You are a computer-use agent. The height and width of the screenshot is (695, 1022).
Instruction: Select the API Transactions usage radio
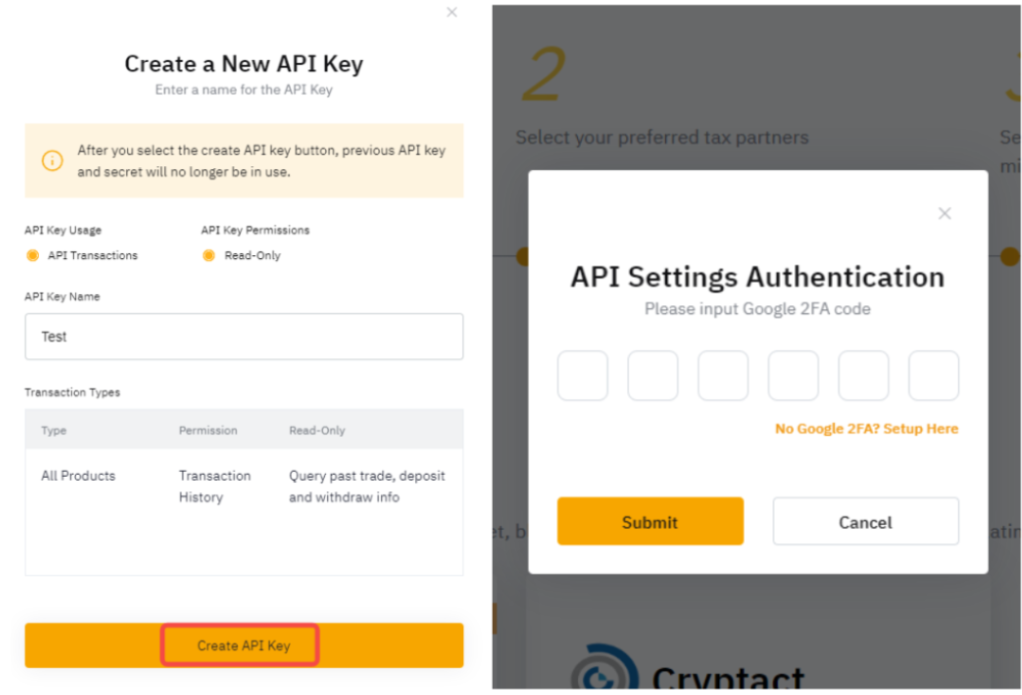coord(33,255)
